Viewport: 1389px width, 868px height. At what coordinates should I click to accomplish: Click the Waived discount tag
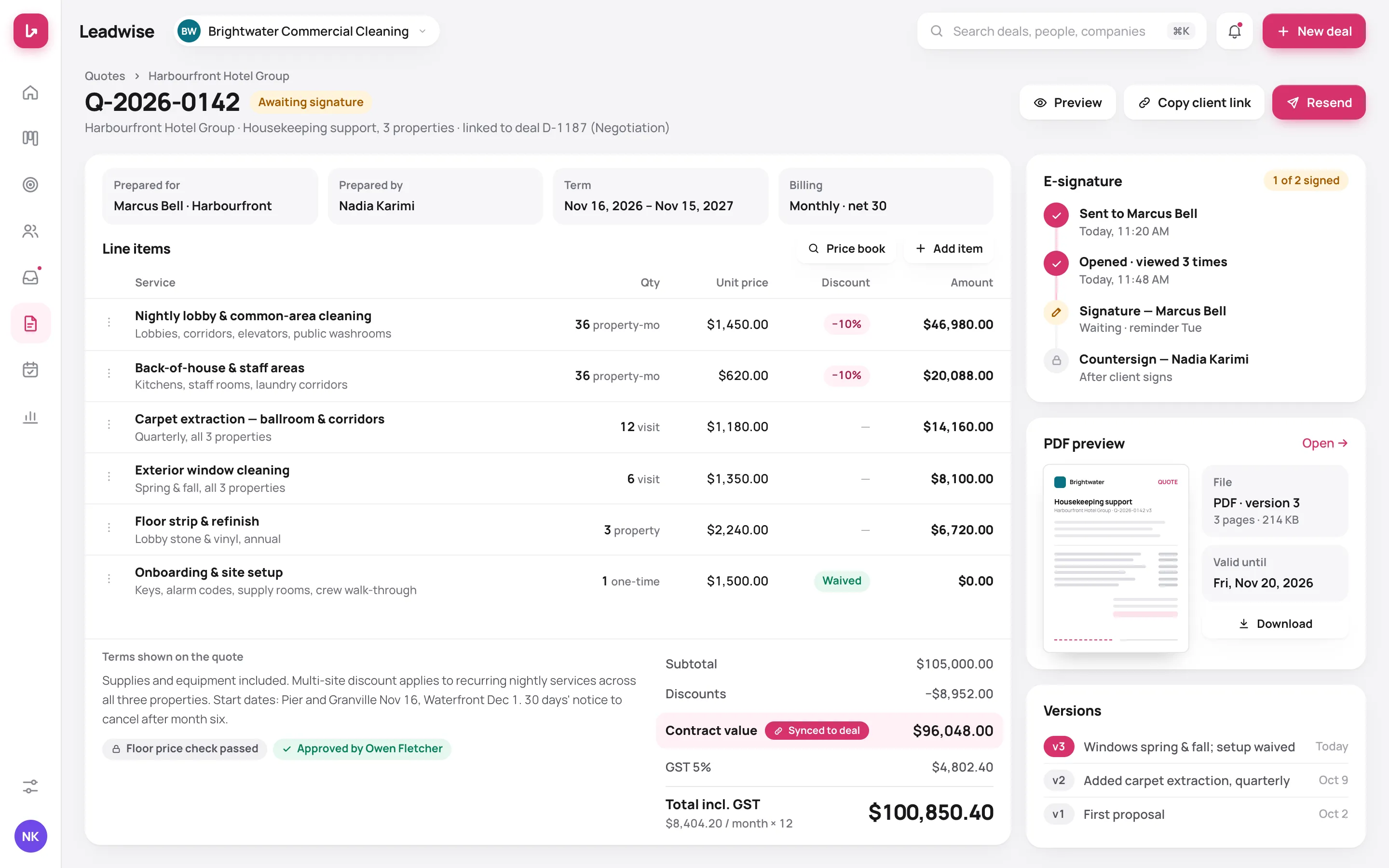842,581
